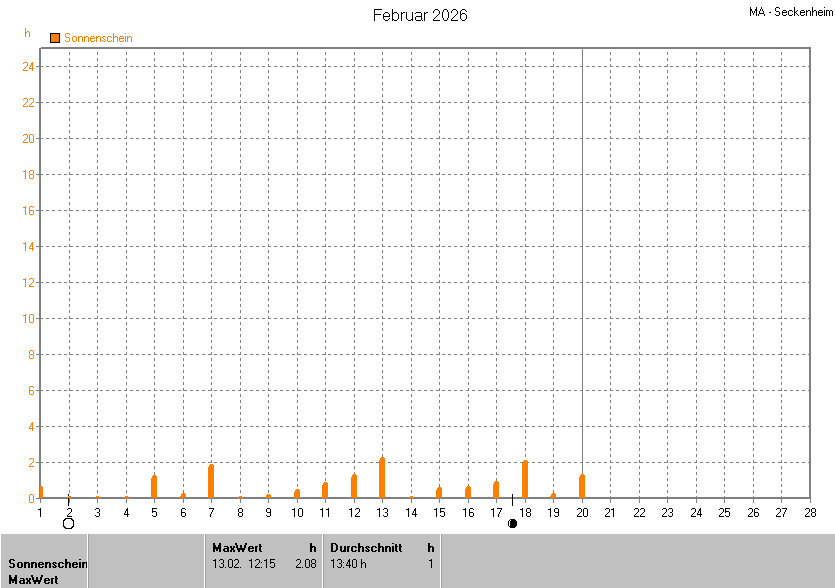Click the 13:40 h average value

click(x=349, y=563)
